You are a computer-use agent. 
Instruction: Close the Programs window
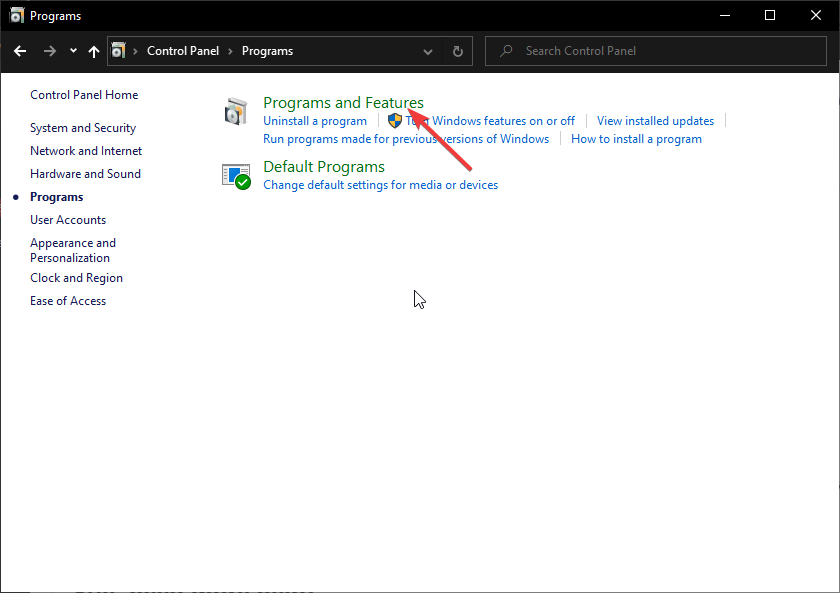pos(815,16)
